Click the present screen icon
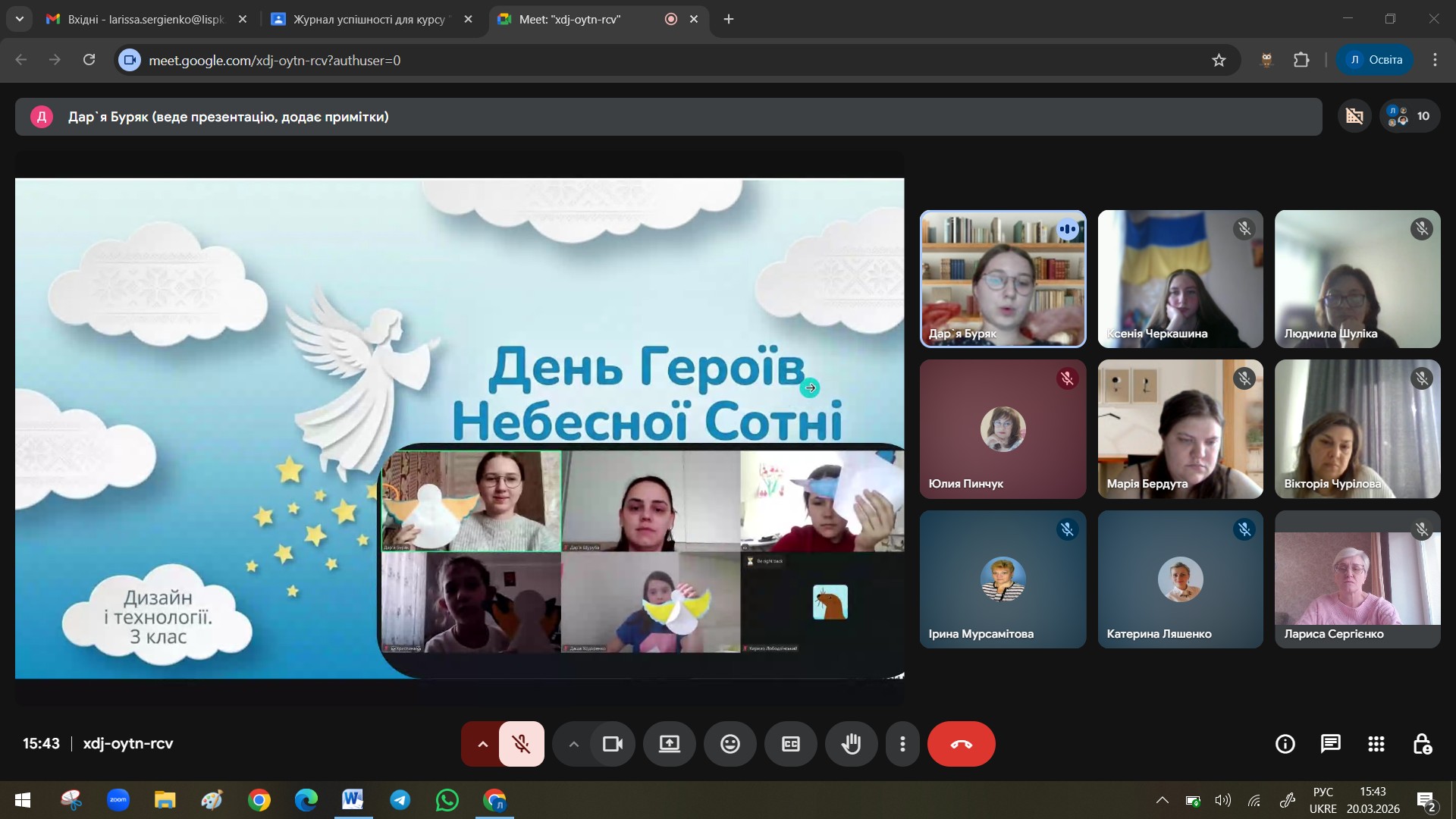This screenshot has width=1456, height=819. (669, 744)
